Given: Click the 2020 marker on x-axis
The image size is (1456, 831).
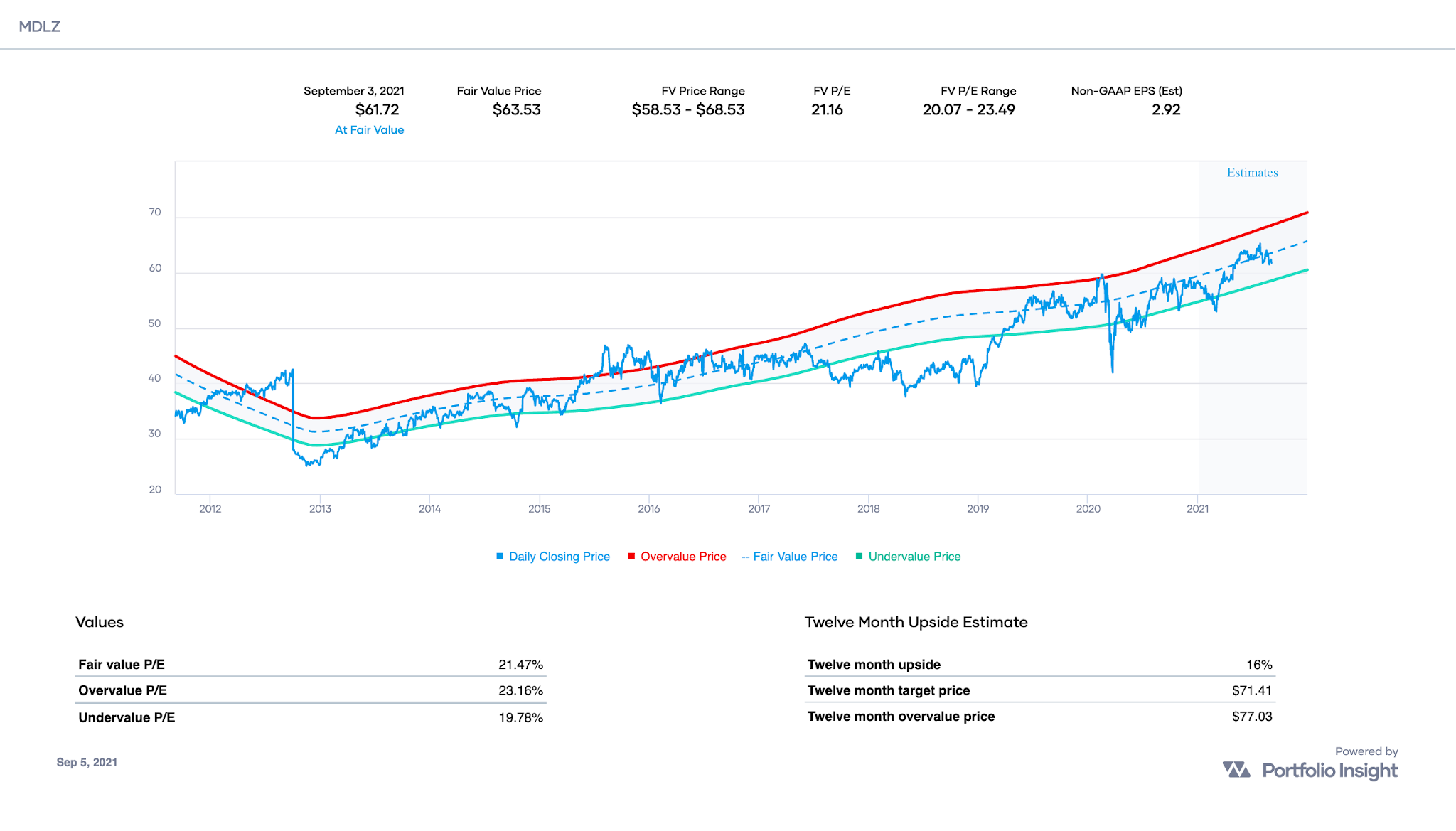Looking at the screenshot, I should tap(1088, 509).
